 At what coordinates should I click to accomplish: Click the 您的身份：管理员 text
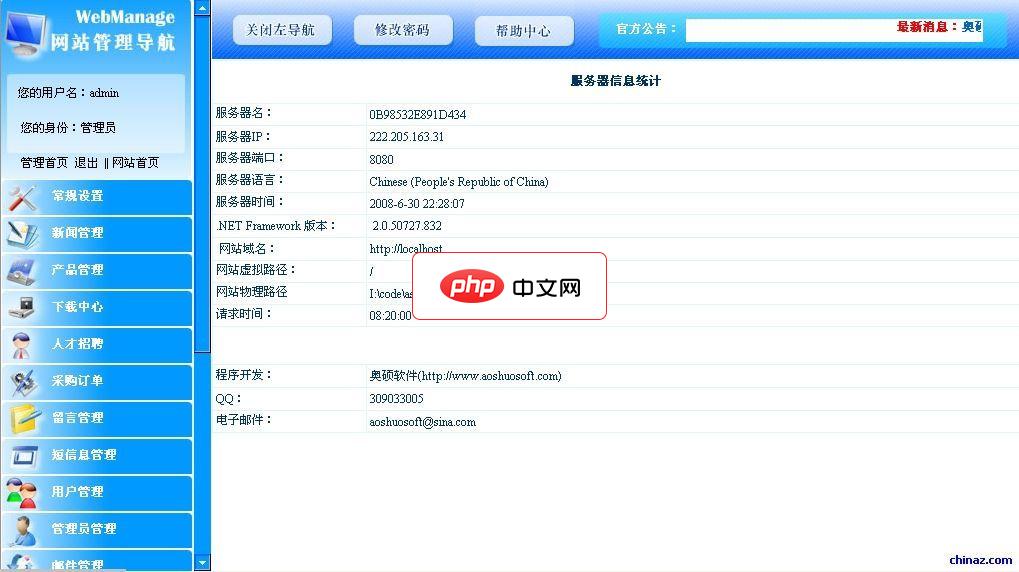[x=68, y=127]
